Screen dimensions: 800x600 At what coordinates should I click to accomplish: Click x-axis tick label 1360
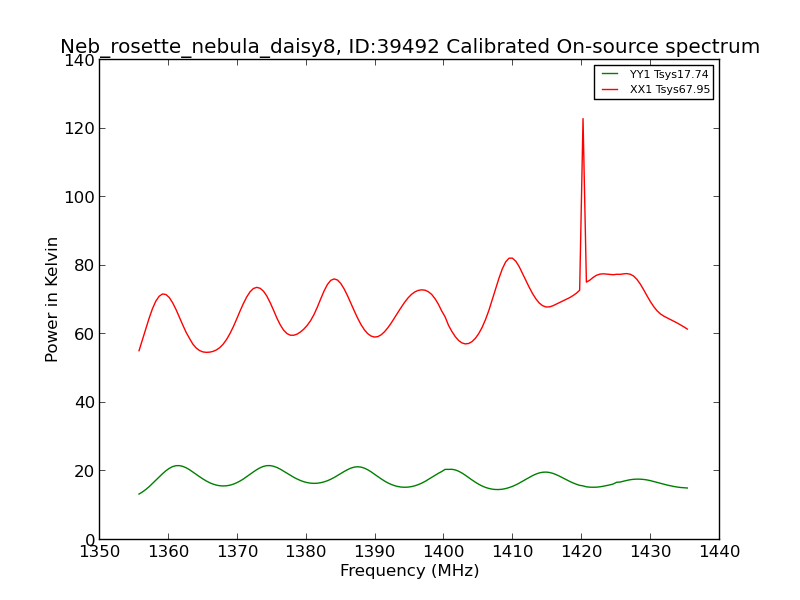point(168,552)
